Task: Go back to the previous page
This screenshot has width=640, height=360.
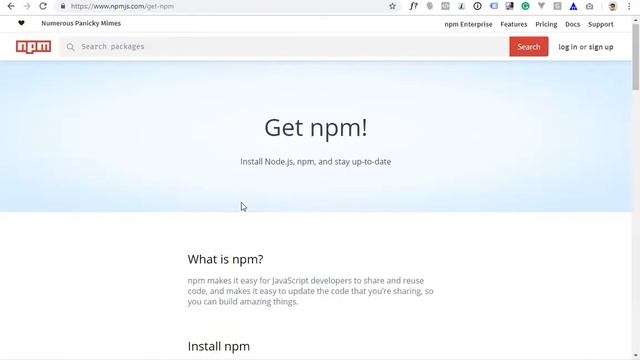Action: [11, 6]
